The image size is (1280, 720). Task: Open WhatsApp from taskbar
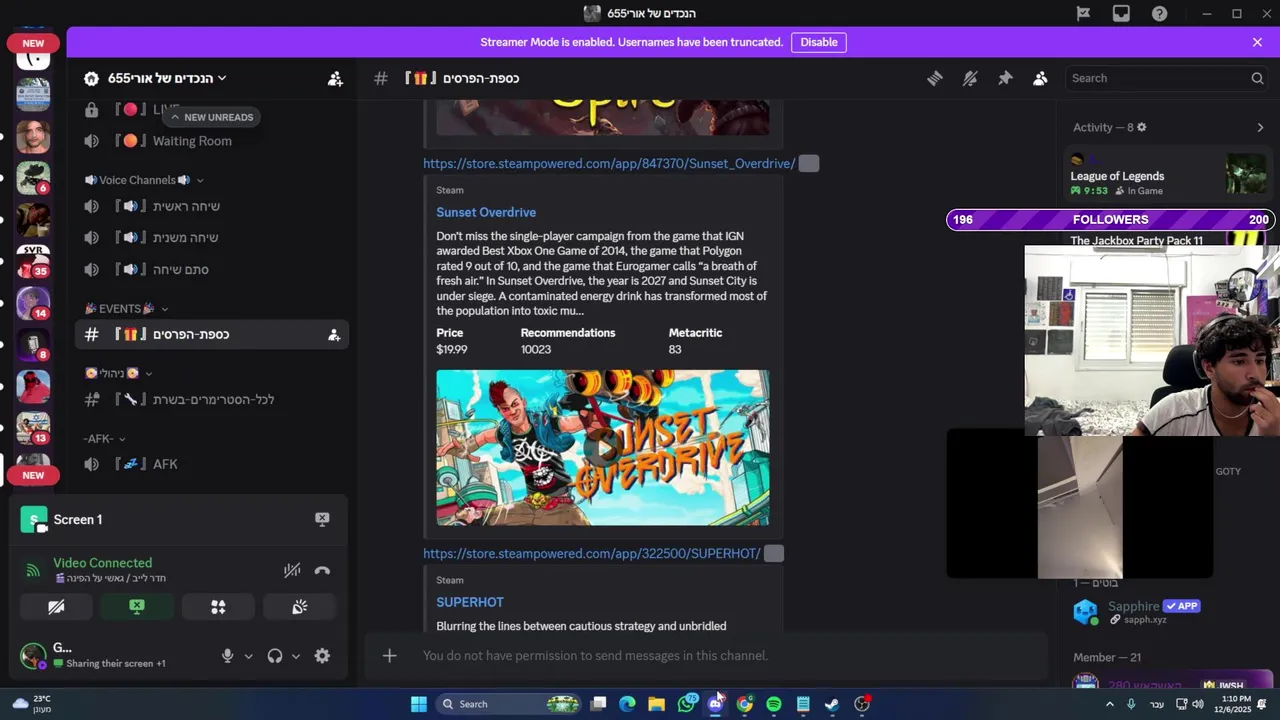[686, 704]
